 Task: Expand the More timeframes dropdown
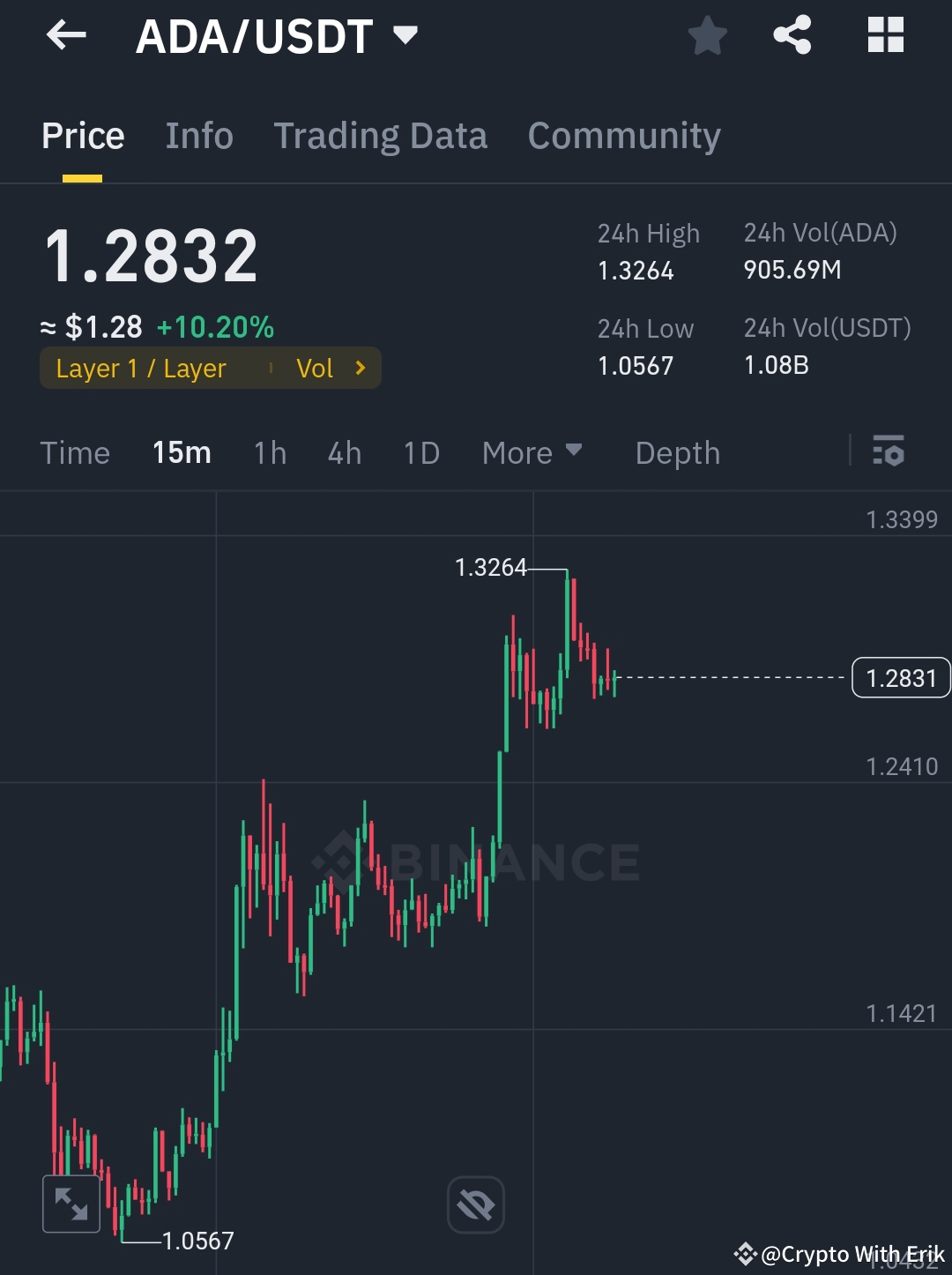(532, 452)
